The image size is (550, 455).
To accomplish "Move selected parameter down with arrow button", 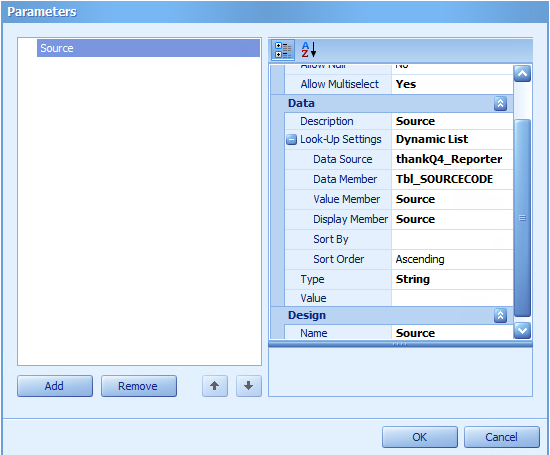I will tap(249, 386).
